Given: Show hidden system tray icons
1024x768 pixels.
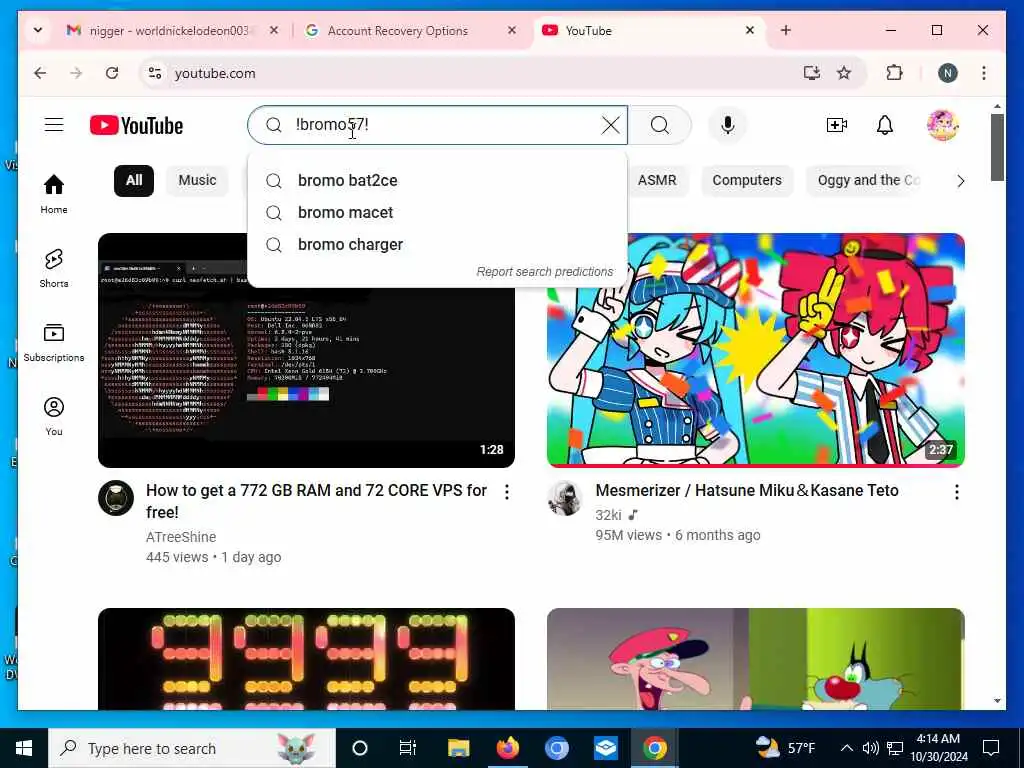Looking at the screenshot, I should point(846,748).
